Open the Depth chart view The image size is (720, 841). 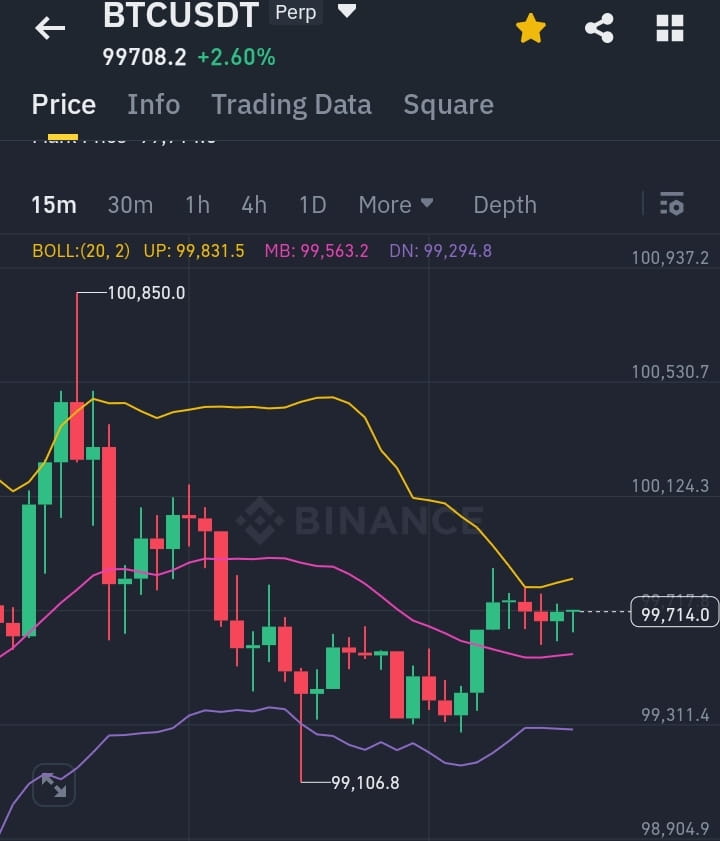[505, 205]
